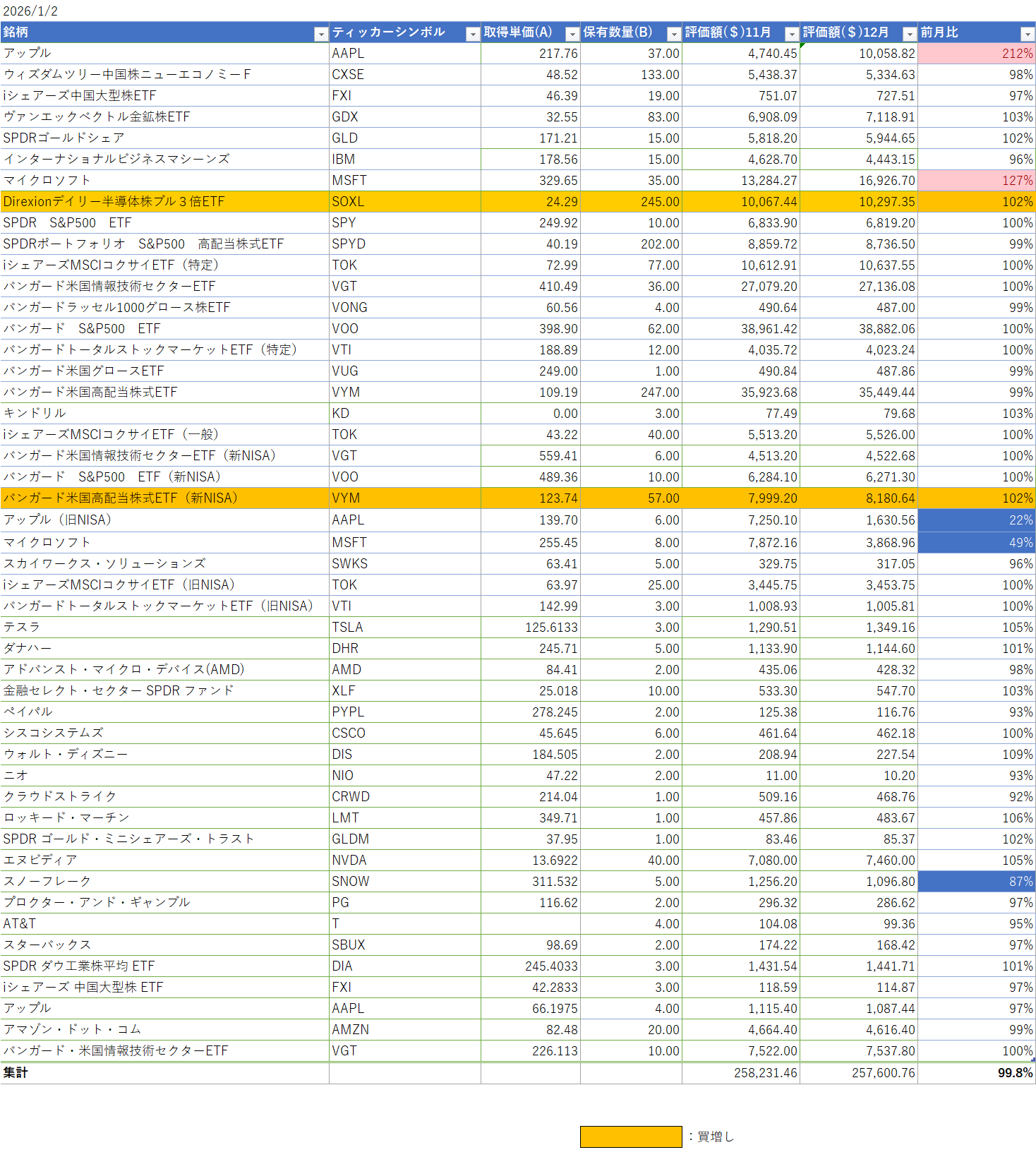
Task: Click the NVDA ticker cell
Action: pyautogui.click(x=404, y=861)
